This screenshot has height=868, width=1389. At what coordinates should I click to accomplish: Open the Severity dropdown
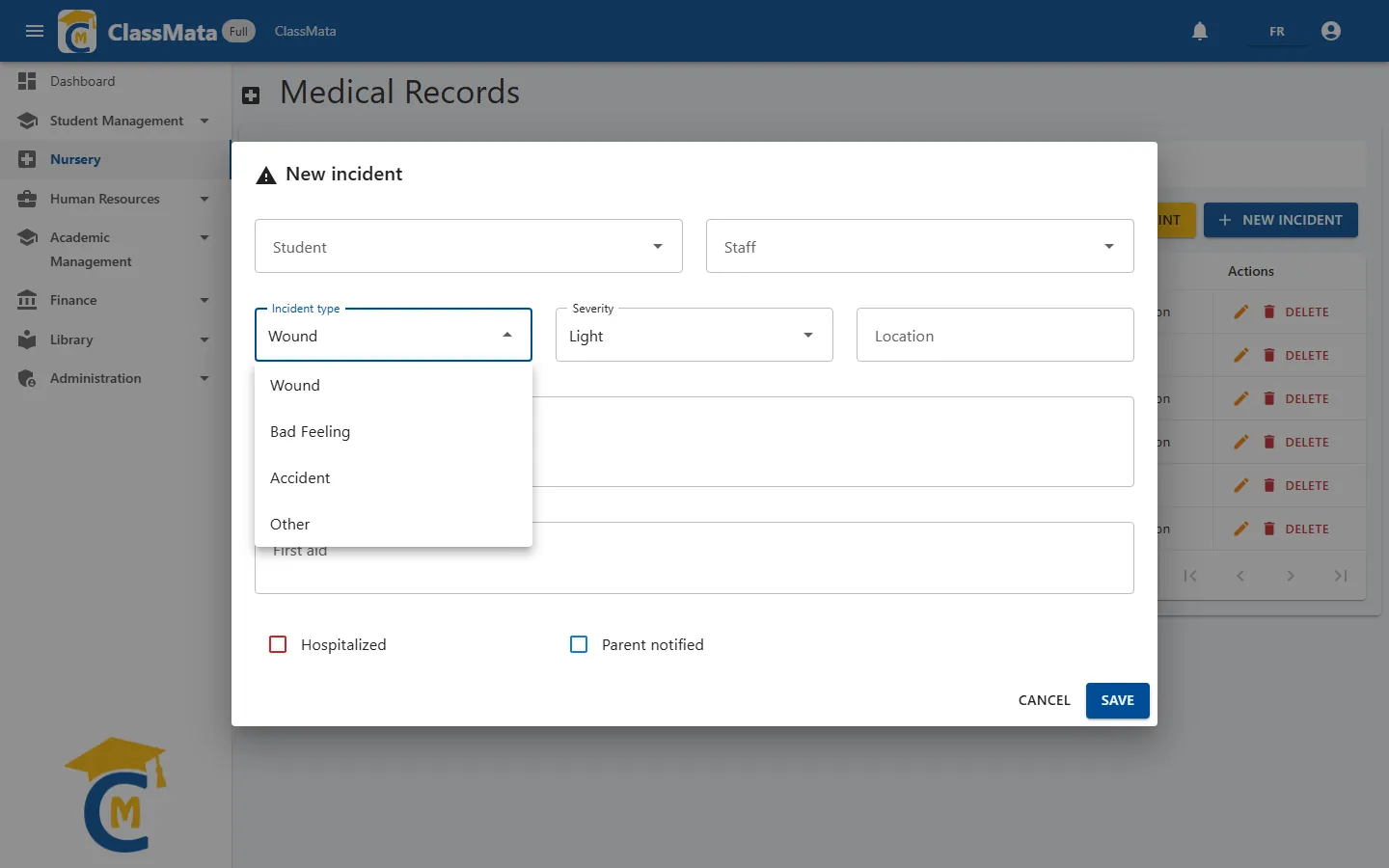tap(694, 335)
